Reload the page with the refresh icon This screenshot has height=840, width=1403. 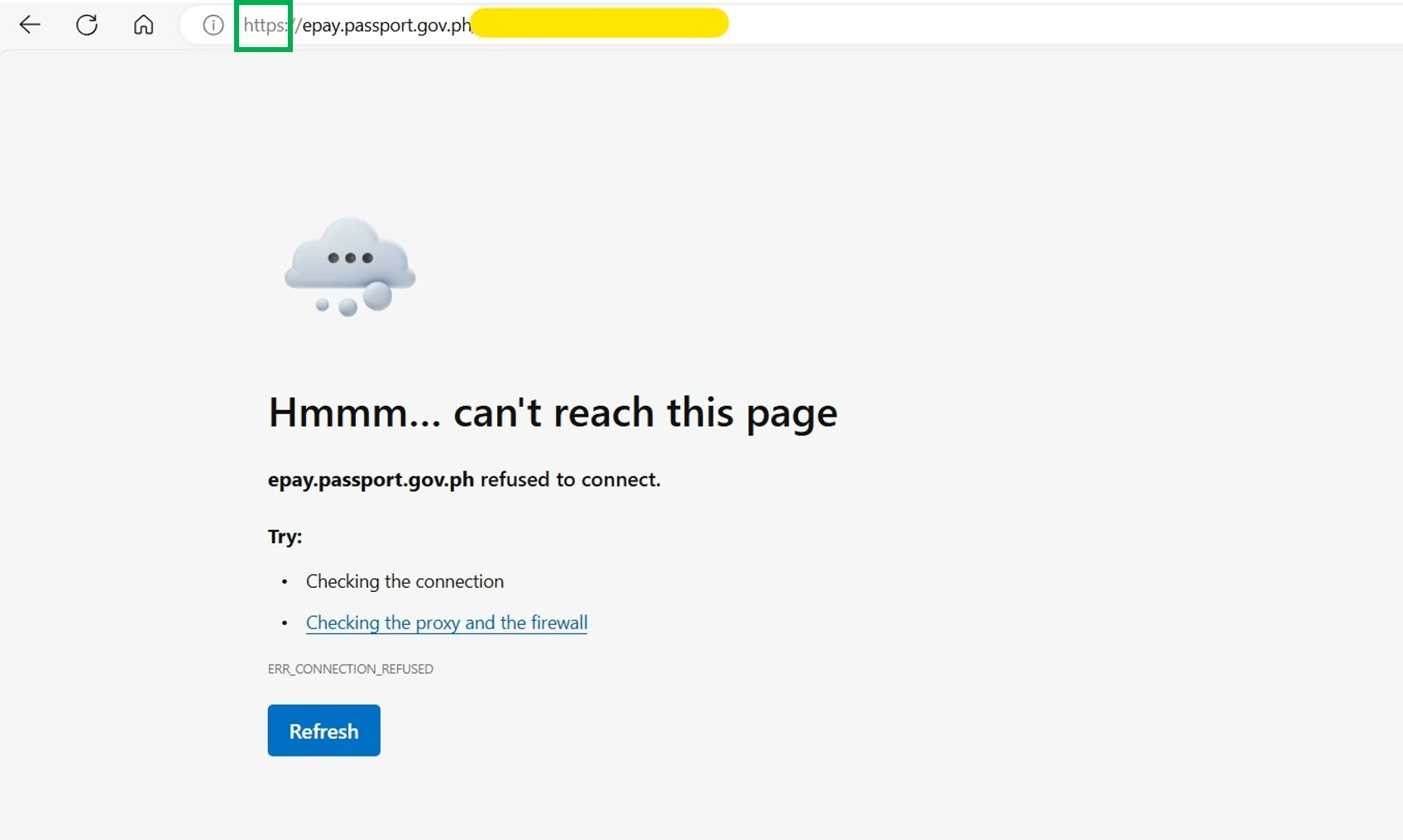pyautogui.click(x=87, y=25)
